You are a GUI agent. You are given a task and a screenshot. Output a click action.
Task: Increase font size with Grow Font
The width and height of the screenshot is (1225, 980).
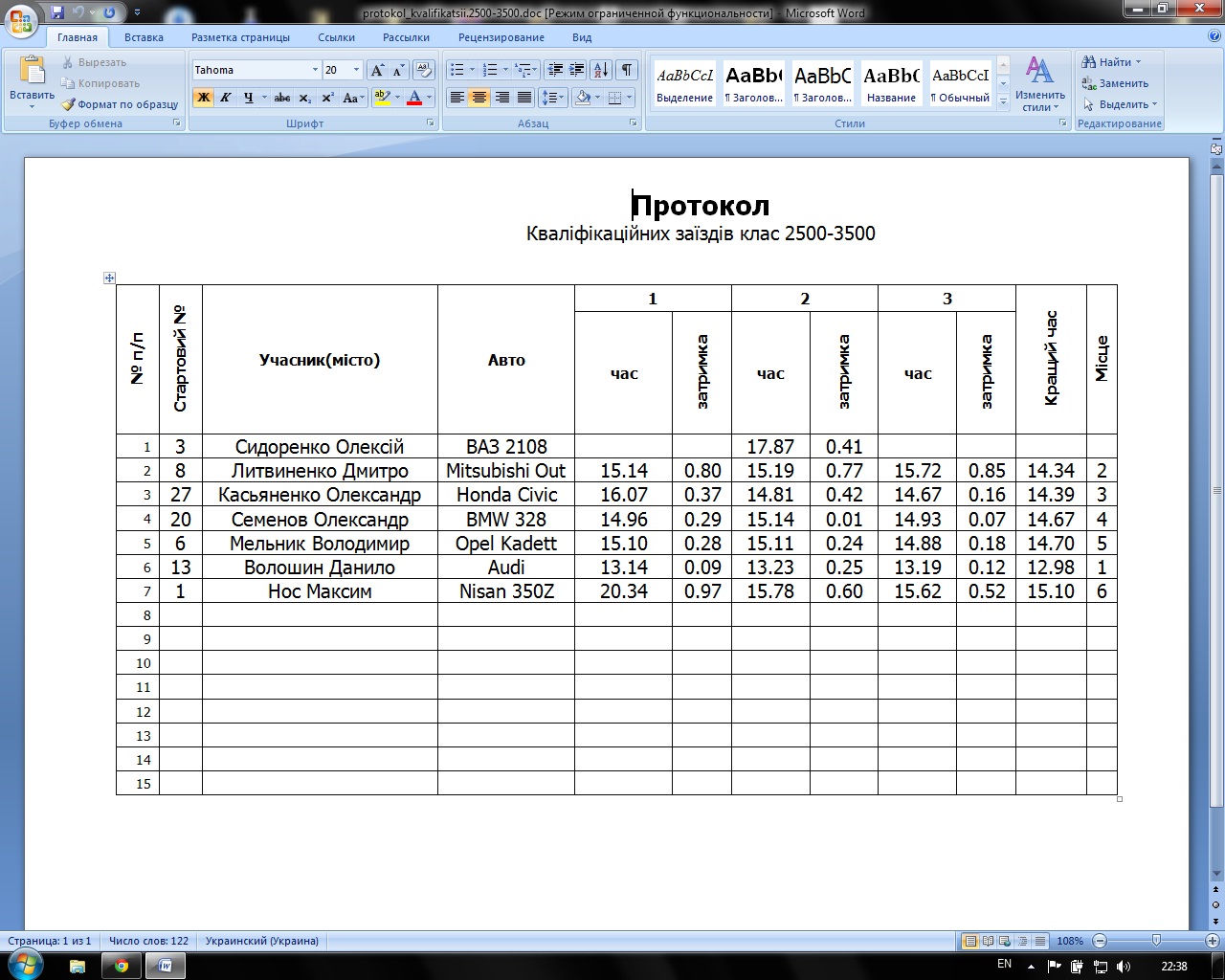377,70
